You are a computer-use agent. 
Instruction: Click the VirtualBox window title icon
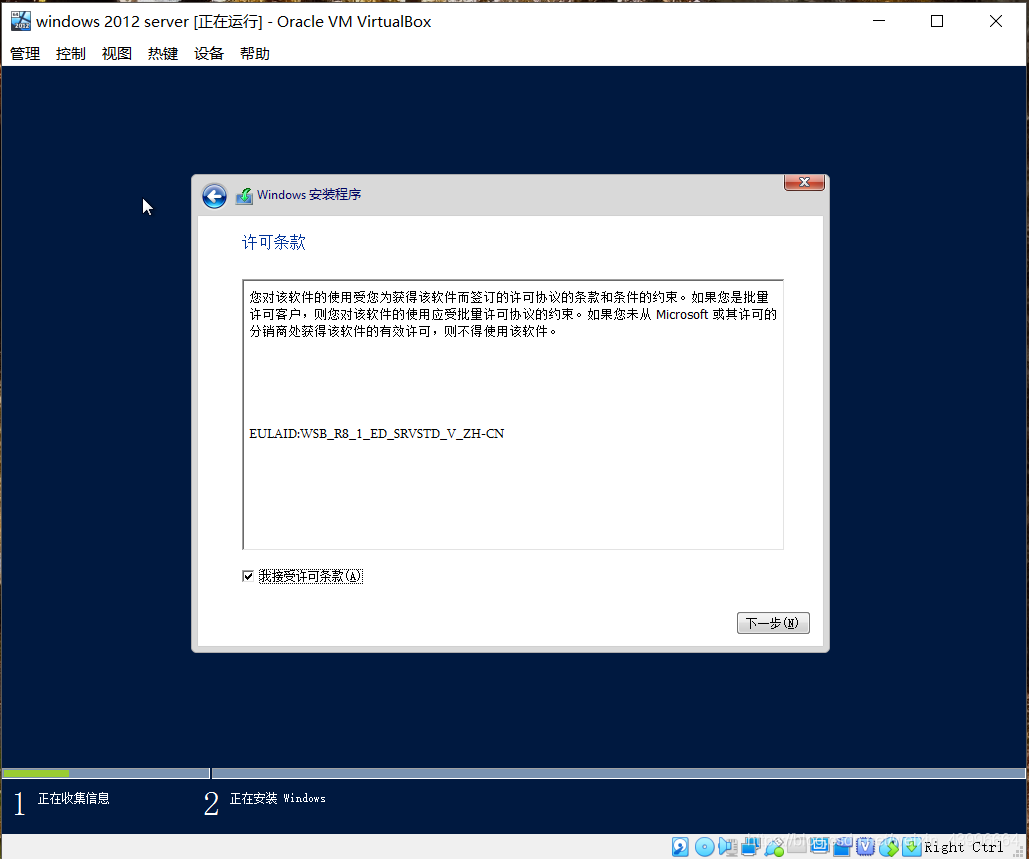(x=20, y=21)
